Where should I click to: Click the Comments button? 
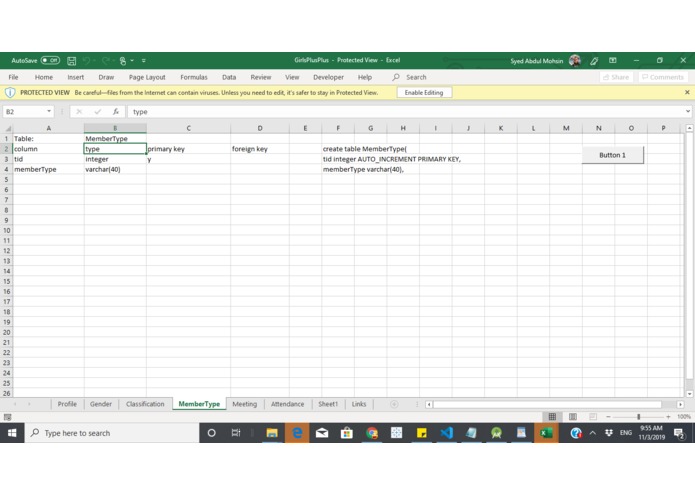663,77
